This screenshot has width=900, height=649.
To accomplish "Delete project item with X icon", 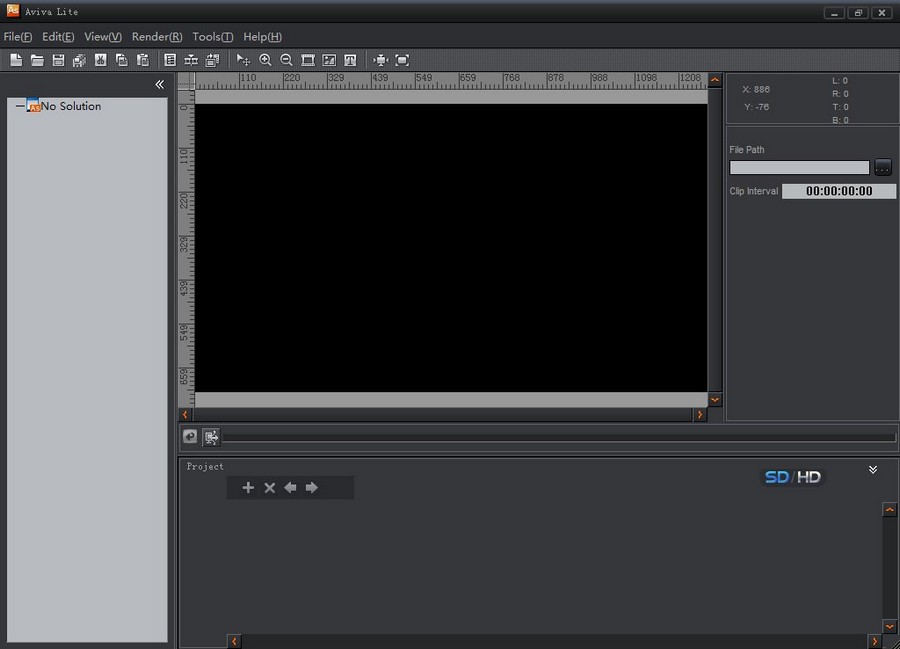I will click(x=269, y=487).
